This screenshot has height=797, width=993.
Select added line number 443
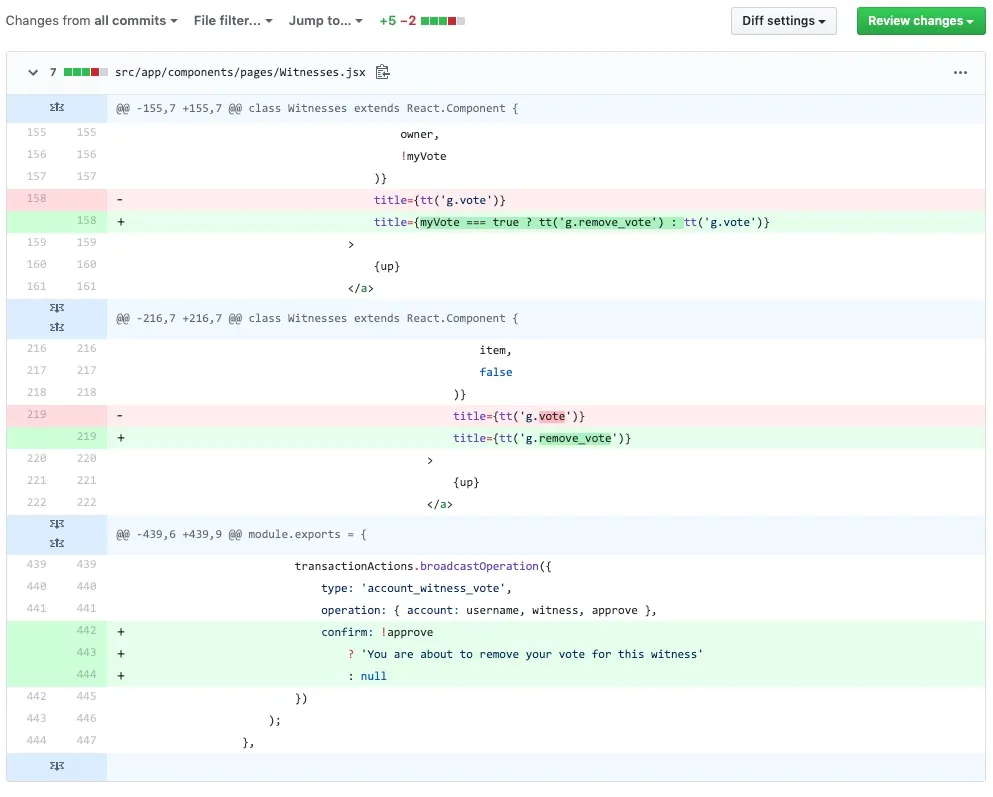(x=87, y=652)
